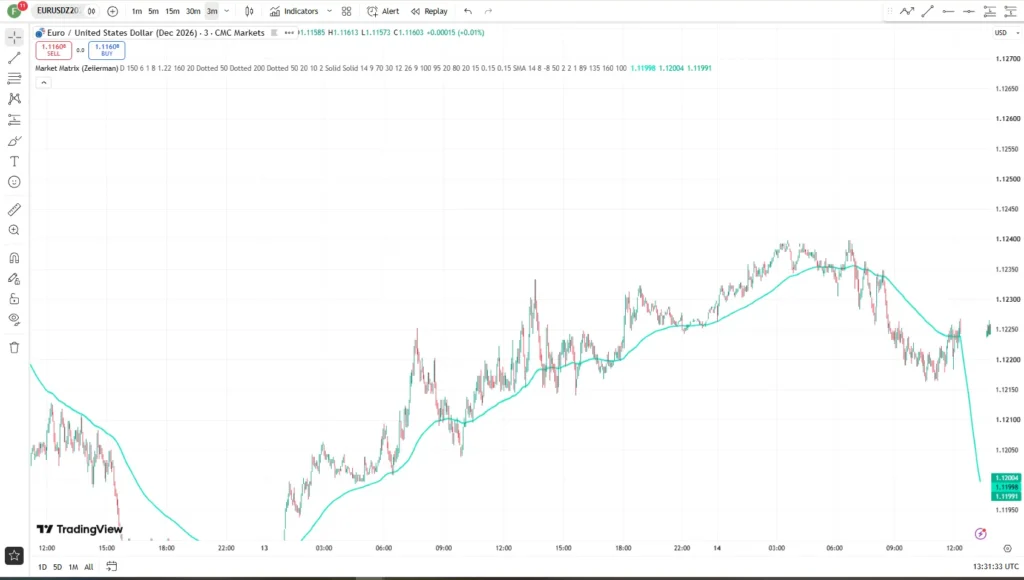
Task: Toggle magnet mode for drawings
Action: point(14,258)
